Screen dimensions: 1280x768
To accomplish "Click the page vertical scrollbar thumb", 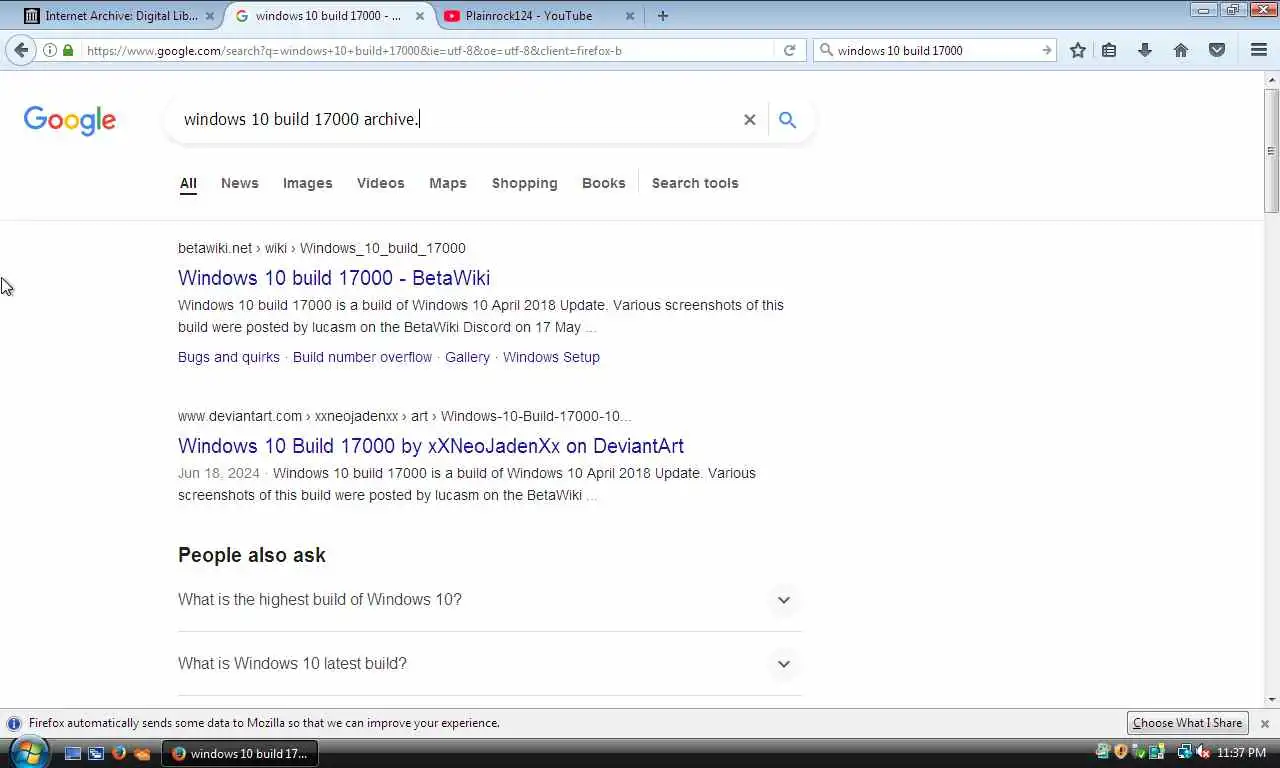I will point(1271,150).
